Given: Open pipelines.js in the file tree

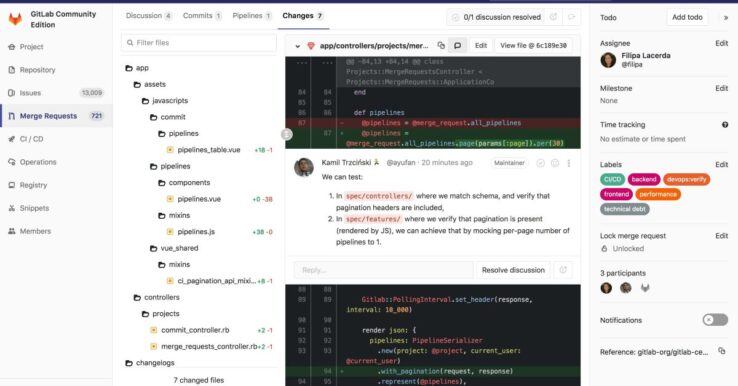Looking at the screenshot, I should tap(196, 232).
